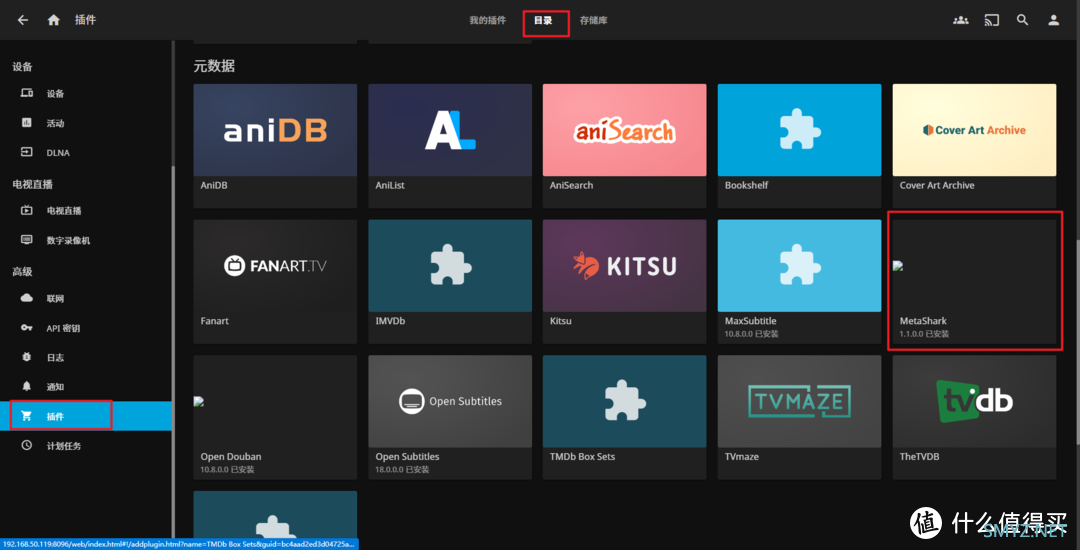The height and width of the screenshot is (550, 1080).
Task: Click the 通知 bell icon
Action: coord(27,386)
